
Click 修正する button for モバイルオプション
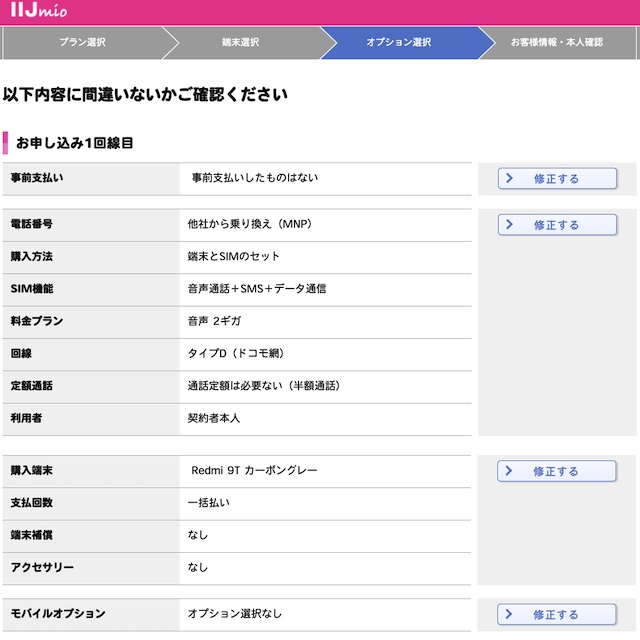point(556,614)
